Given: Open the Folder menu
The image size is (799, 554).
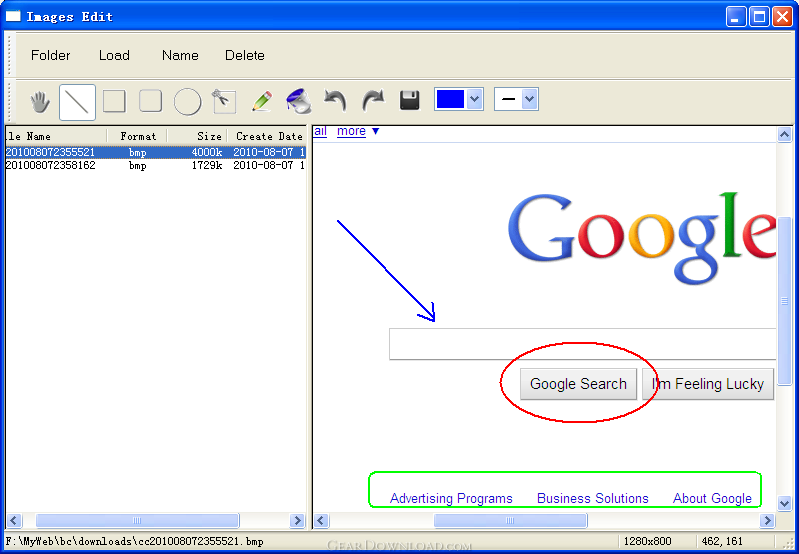Looking at the screenshot, I should click(x=50, y=55).
